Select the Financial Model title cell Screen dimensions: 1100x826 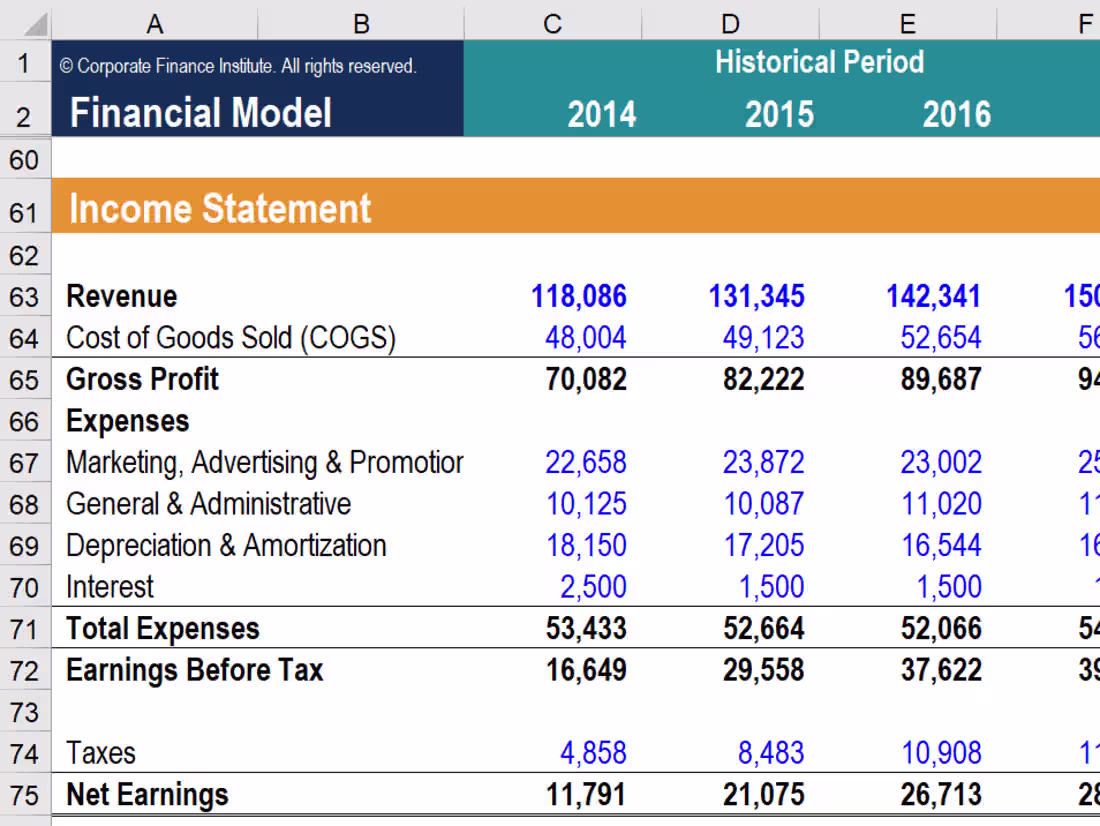(x=199, y=113)
